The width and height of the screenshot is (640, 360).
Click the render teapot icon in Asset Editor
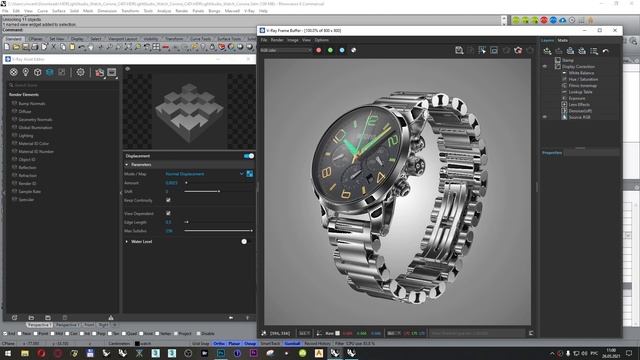tap(100, 73)
